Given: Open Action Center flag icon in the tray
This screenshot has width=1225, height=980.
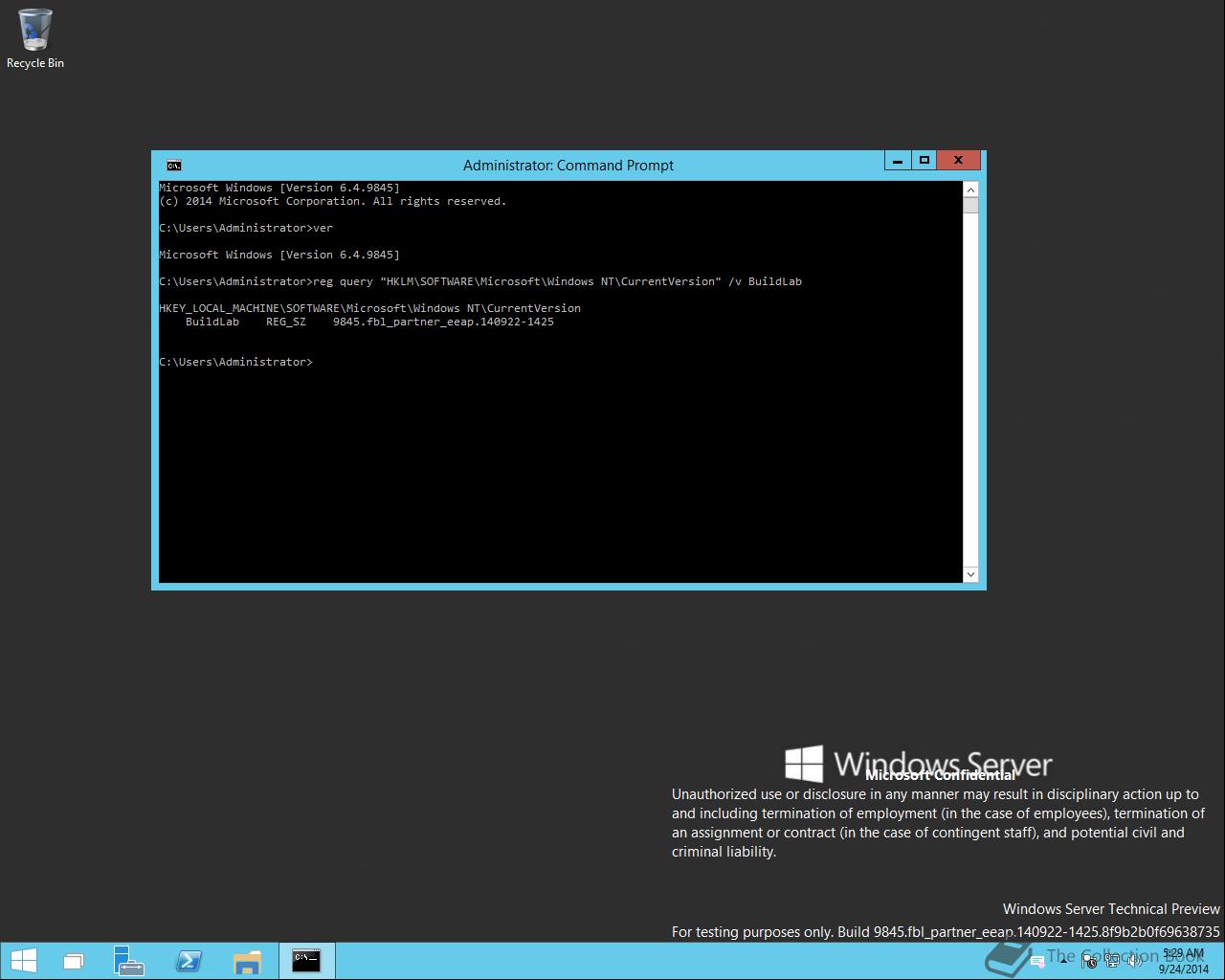Looking at the screenshot, I should (x=1088, y=960).
